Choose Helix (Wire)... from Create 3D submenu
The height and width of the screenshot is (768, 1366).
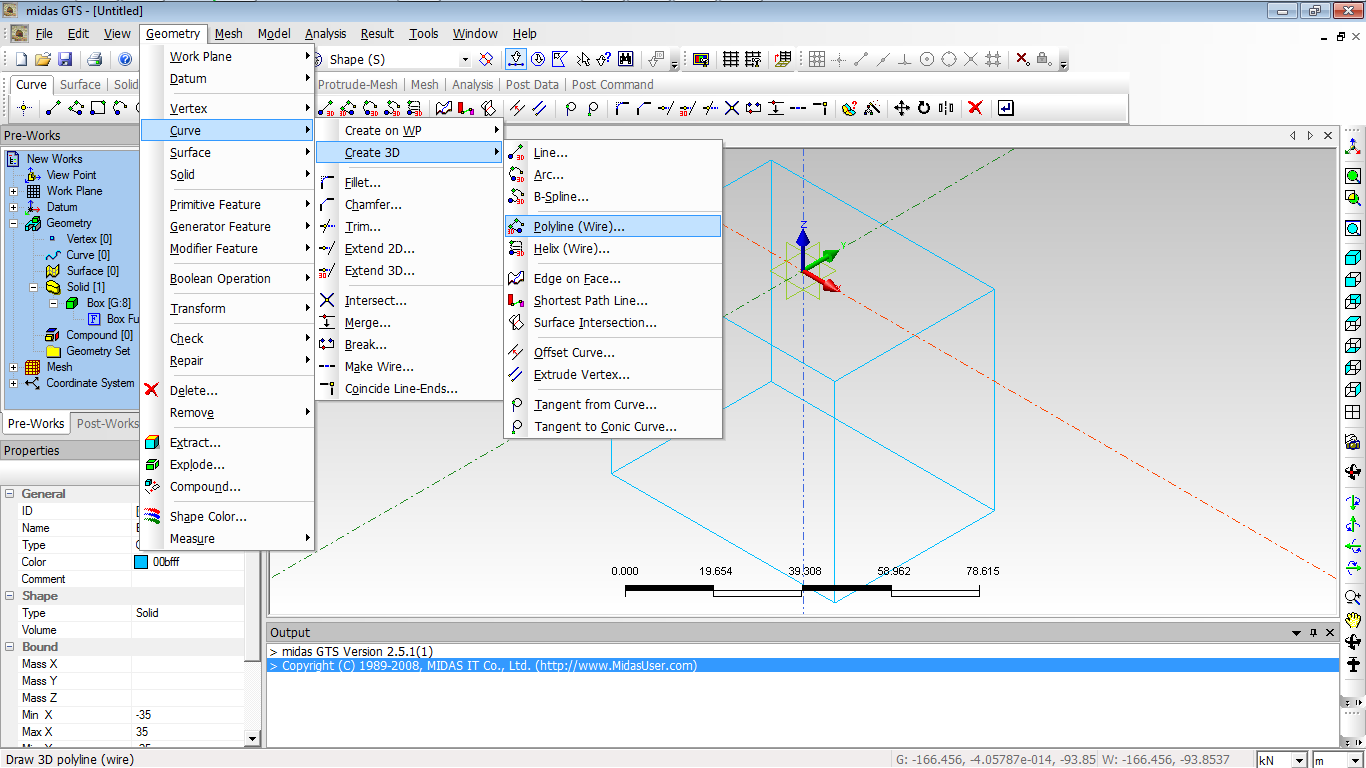point(613,249)
